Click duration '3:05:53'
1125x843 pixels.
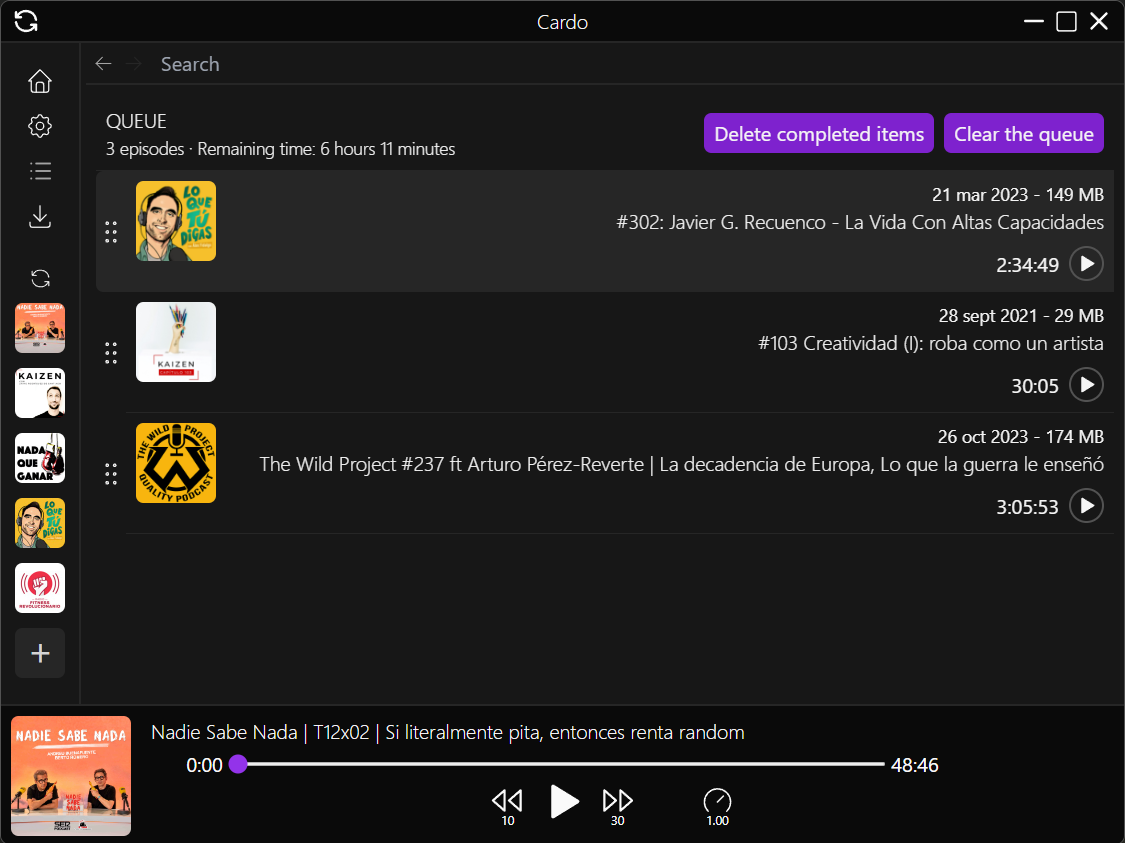(1027, 508)
